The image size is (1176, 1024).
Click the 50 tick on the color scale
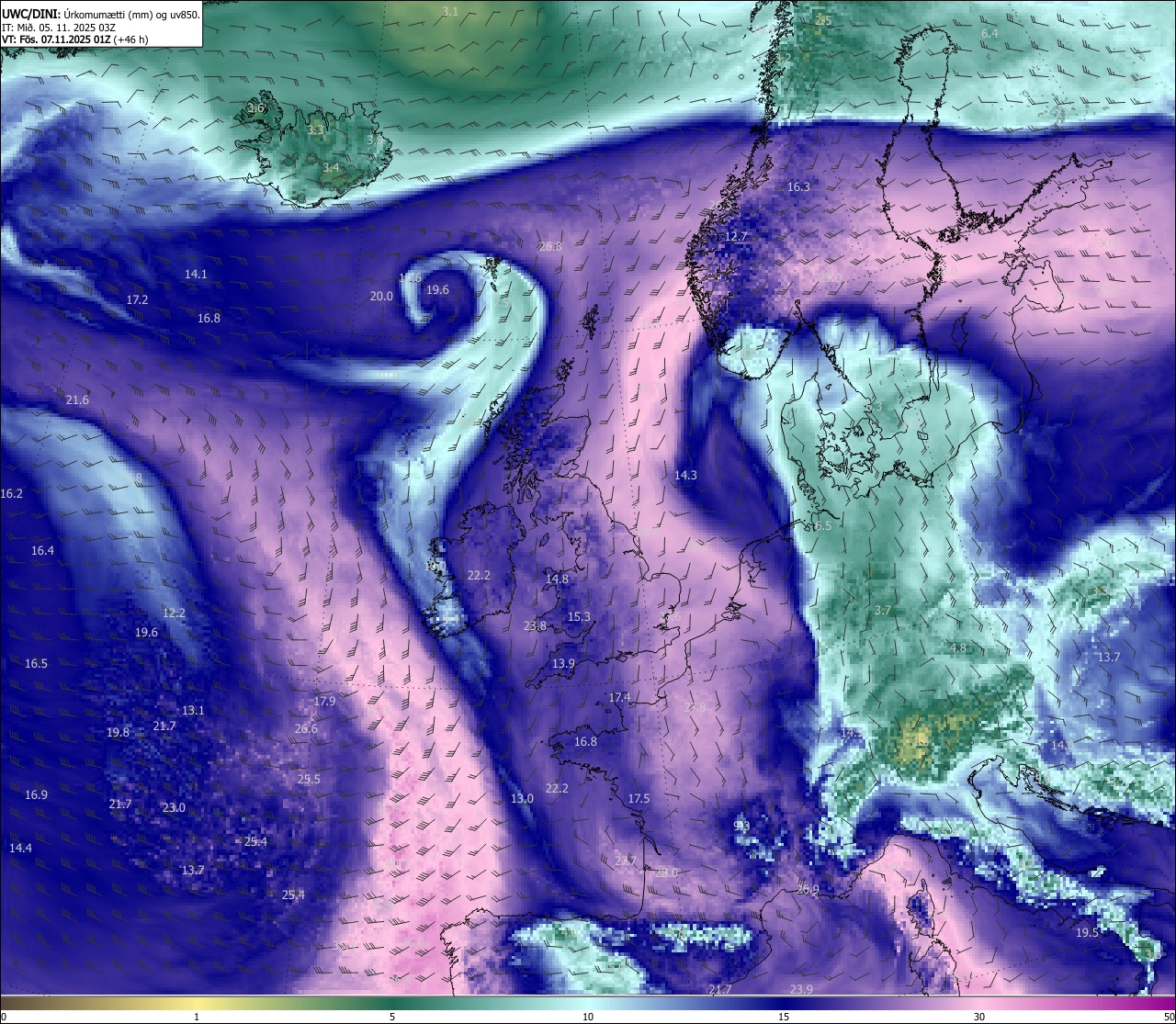point(1169,1017)
